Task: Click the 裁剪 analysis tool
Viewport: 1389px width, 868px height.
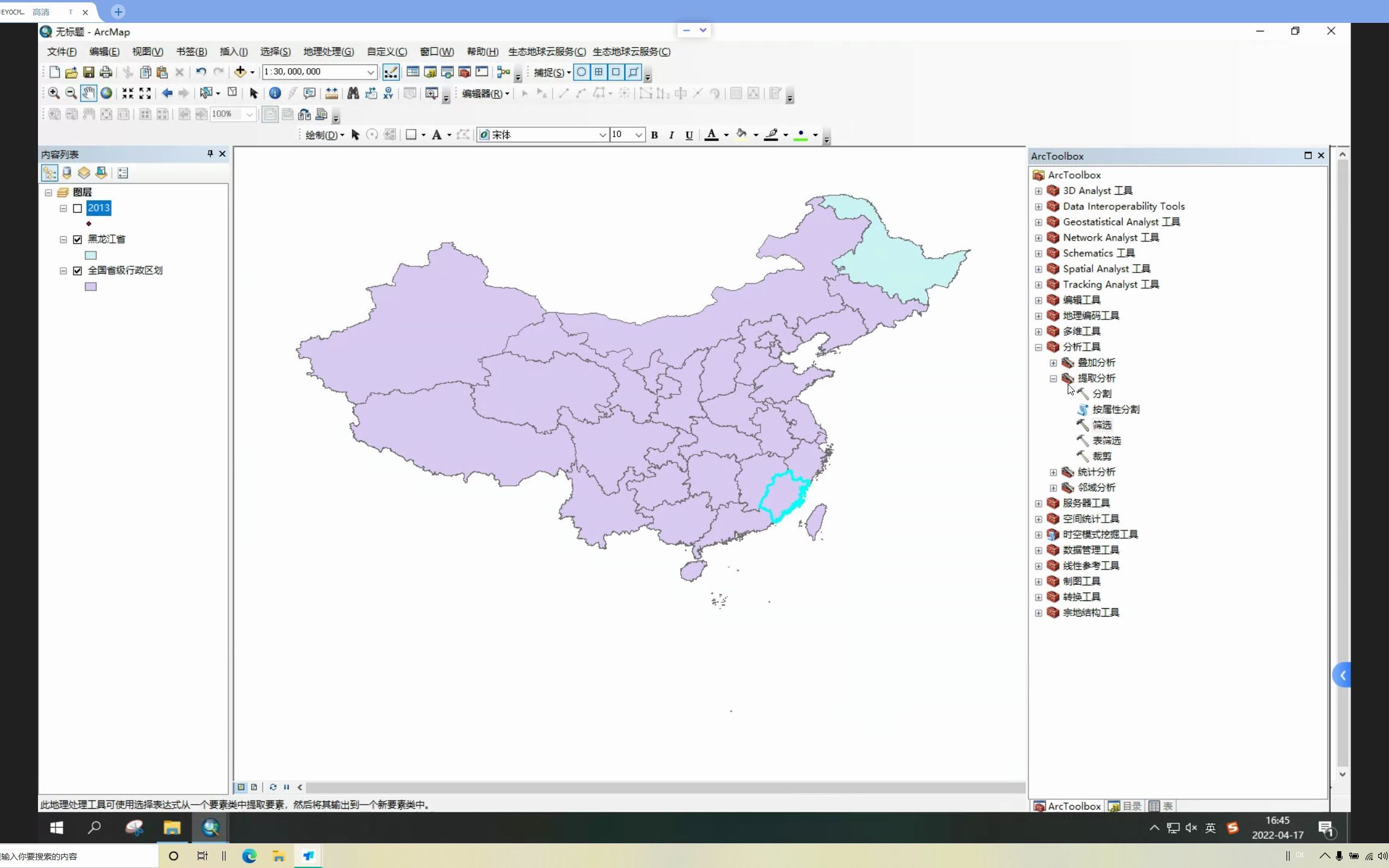Action: (1102, 455)
